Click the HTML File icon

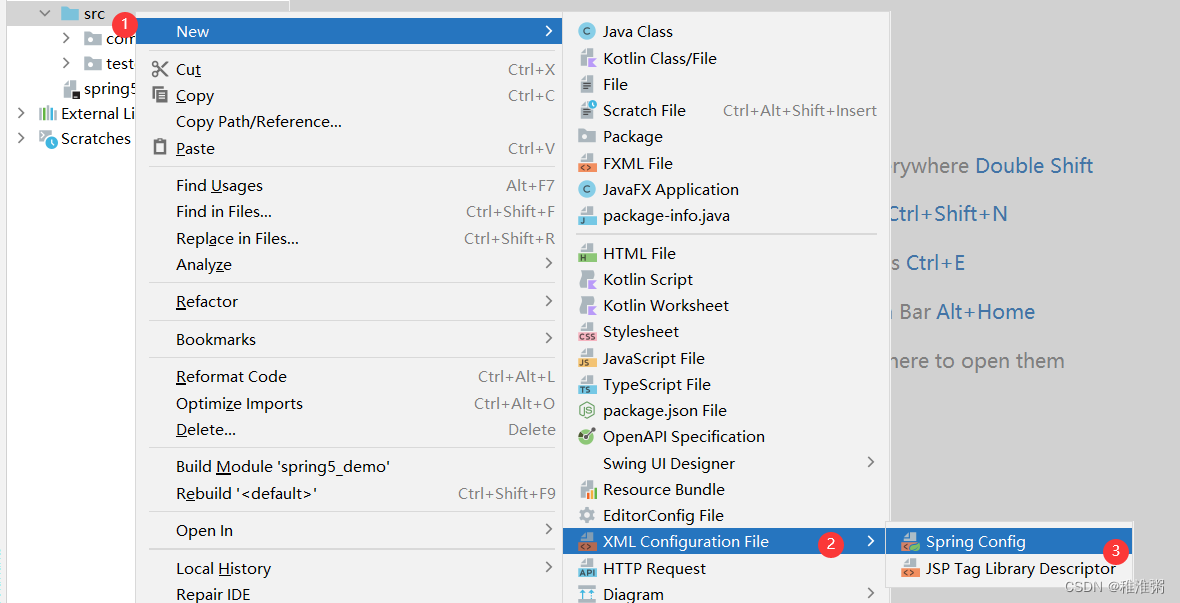point(587,254)
